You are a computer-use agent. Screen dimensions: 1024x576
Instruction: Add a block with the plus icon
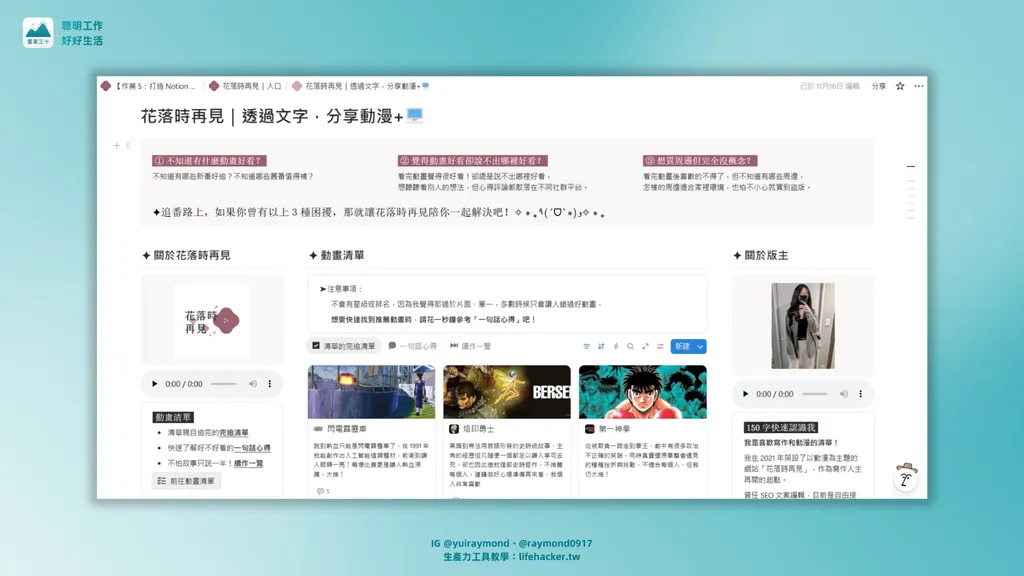(117, 146)
